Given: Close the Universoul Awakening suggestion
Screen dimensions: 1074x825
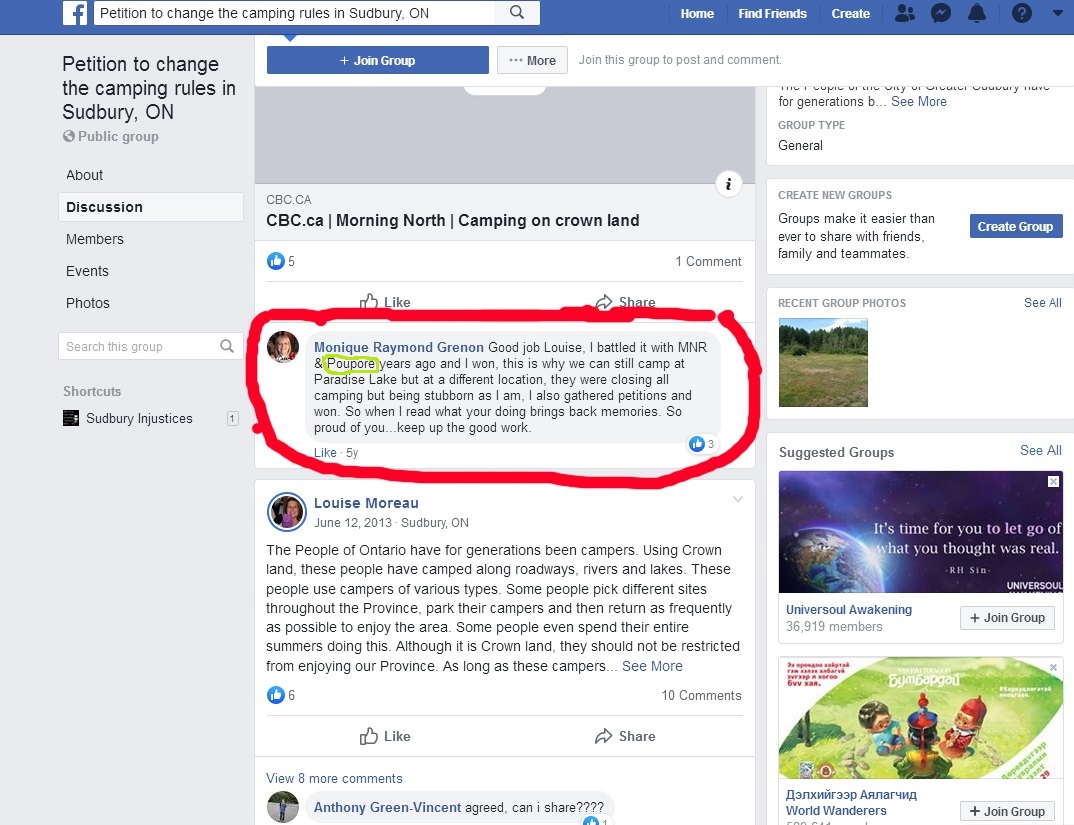Looking at the screenshot, I should pos(1053,482).
